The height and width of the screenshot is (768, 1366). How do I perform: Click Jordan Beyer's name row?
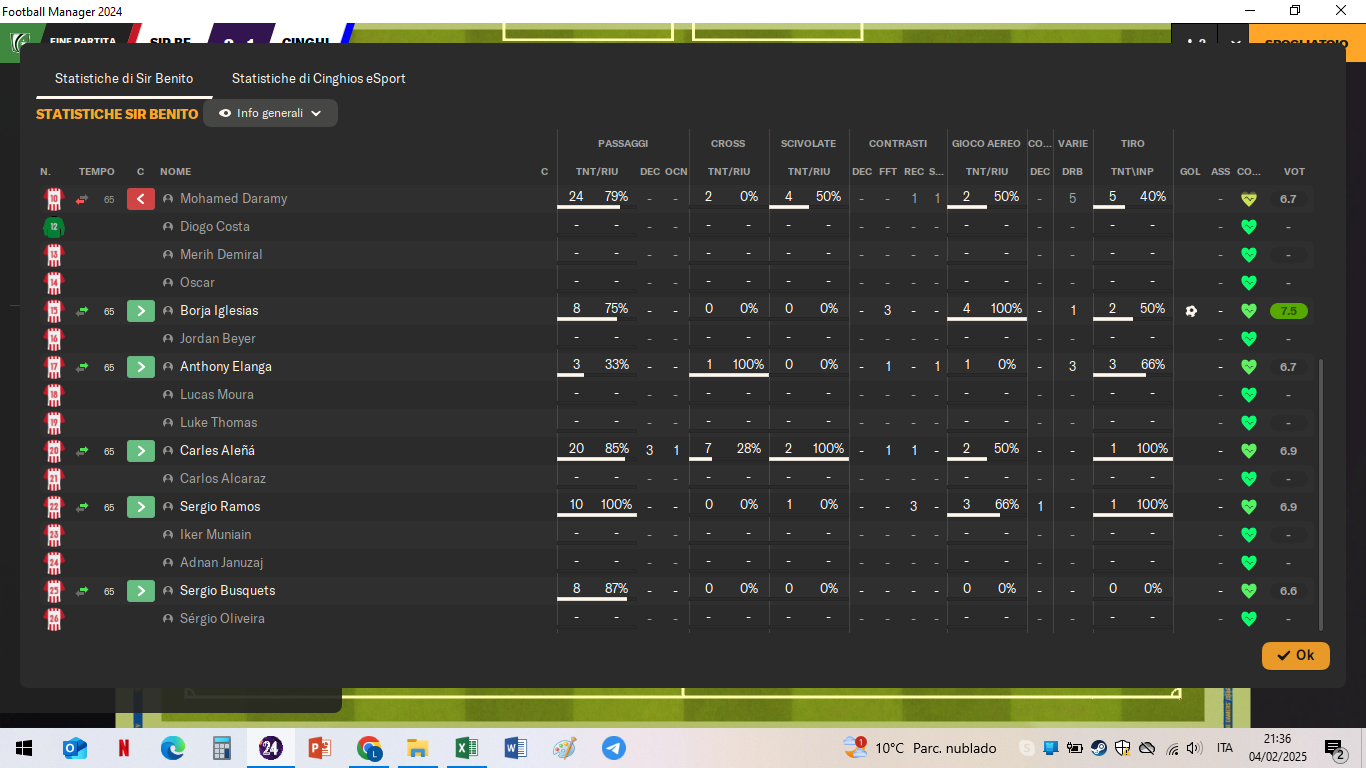click(x=218, y=339)
